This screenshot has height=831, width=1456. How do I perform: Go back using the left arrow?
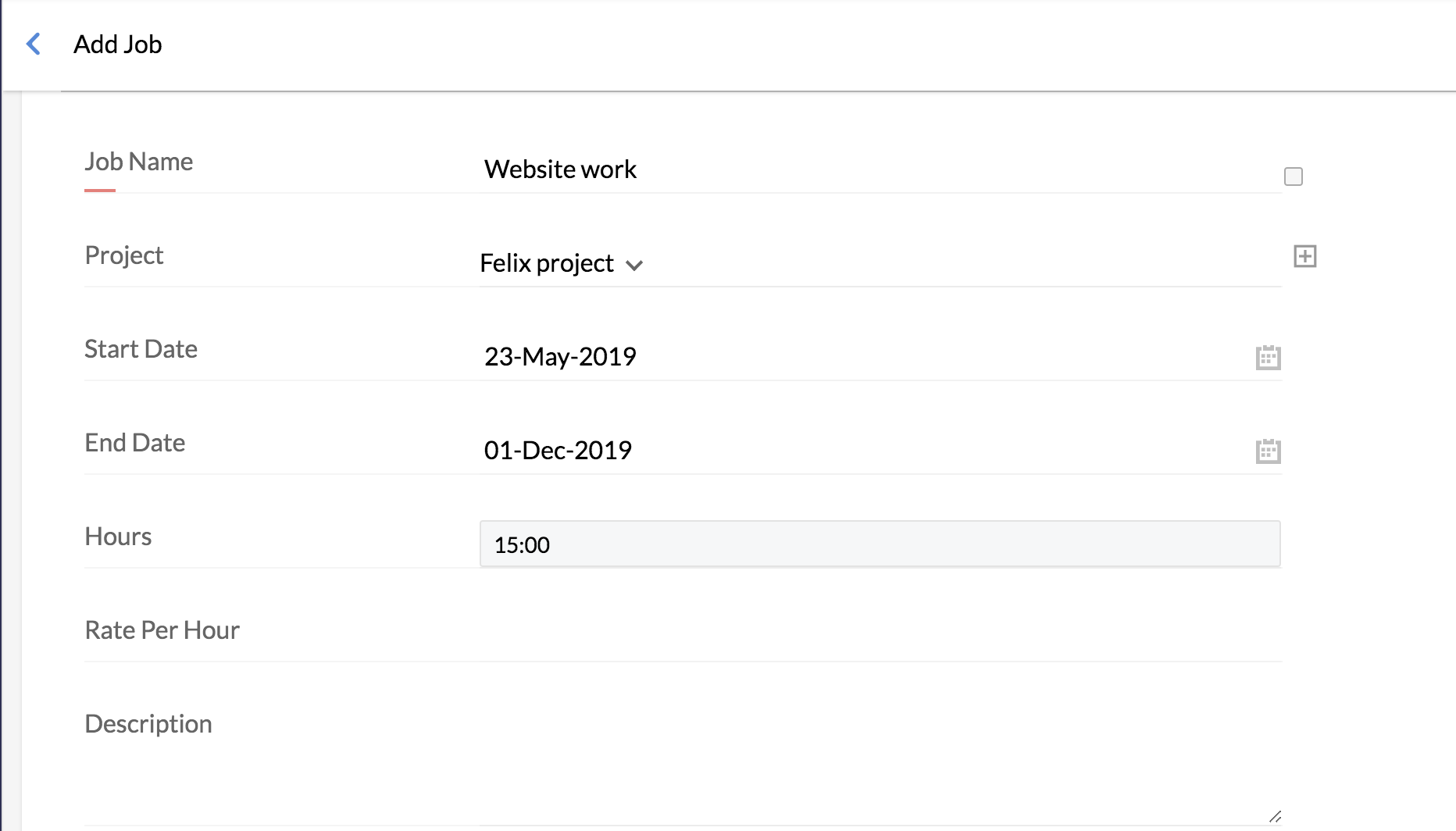(34, 44)
